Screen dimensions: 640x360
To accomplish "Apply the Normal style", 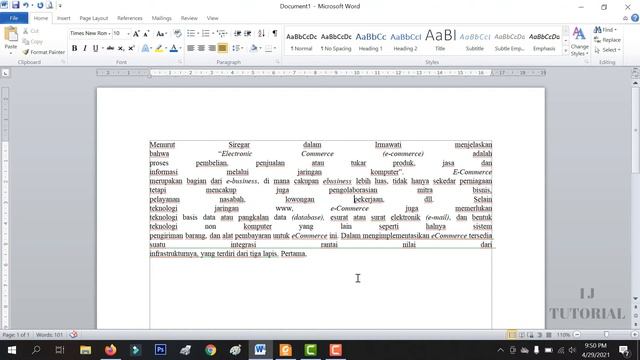I will tap(301, 42).
